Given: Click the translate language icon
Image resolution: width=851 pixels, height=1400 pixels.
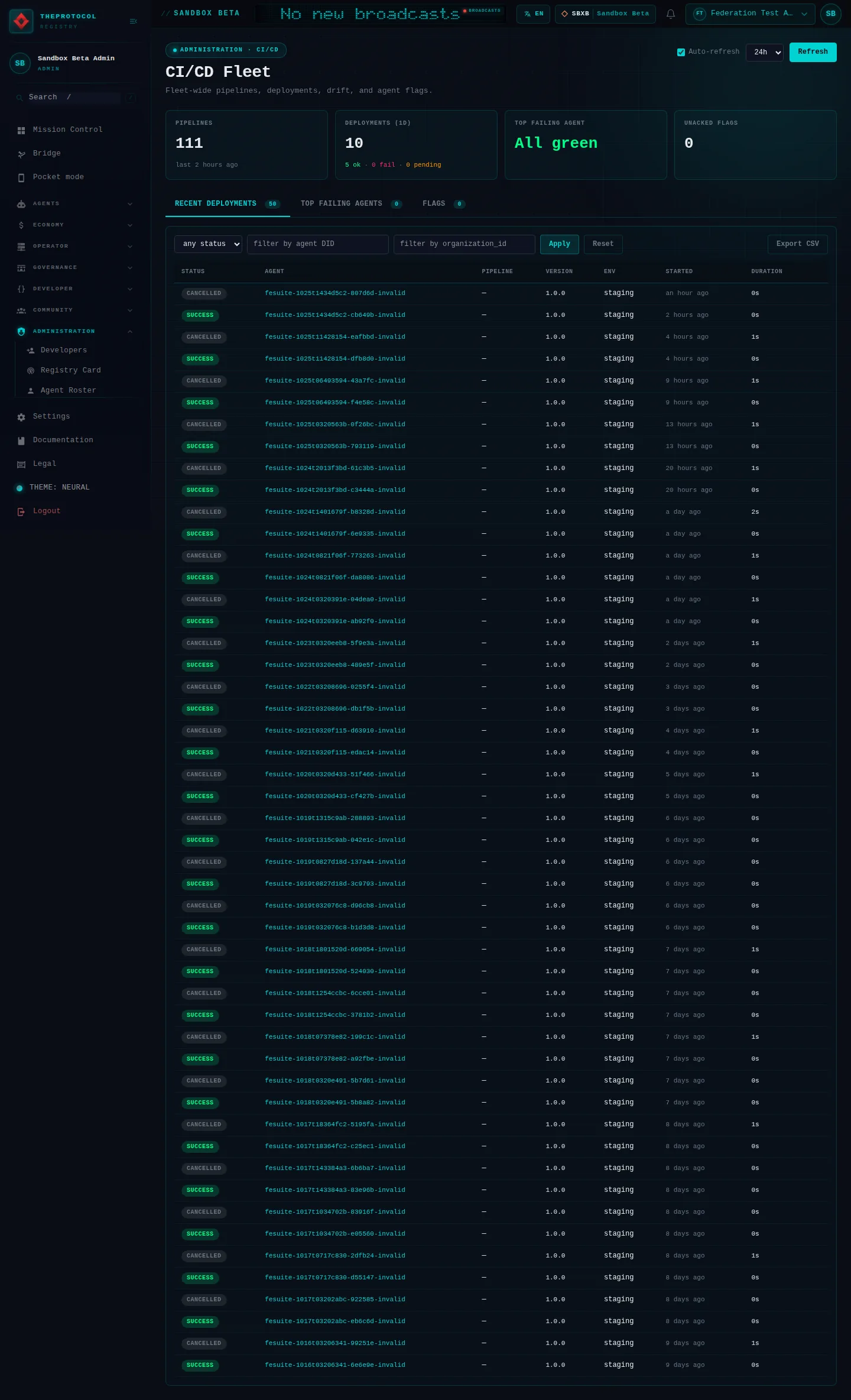Looking at the screenshot, I should point(527,14).
